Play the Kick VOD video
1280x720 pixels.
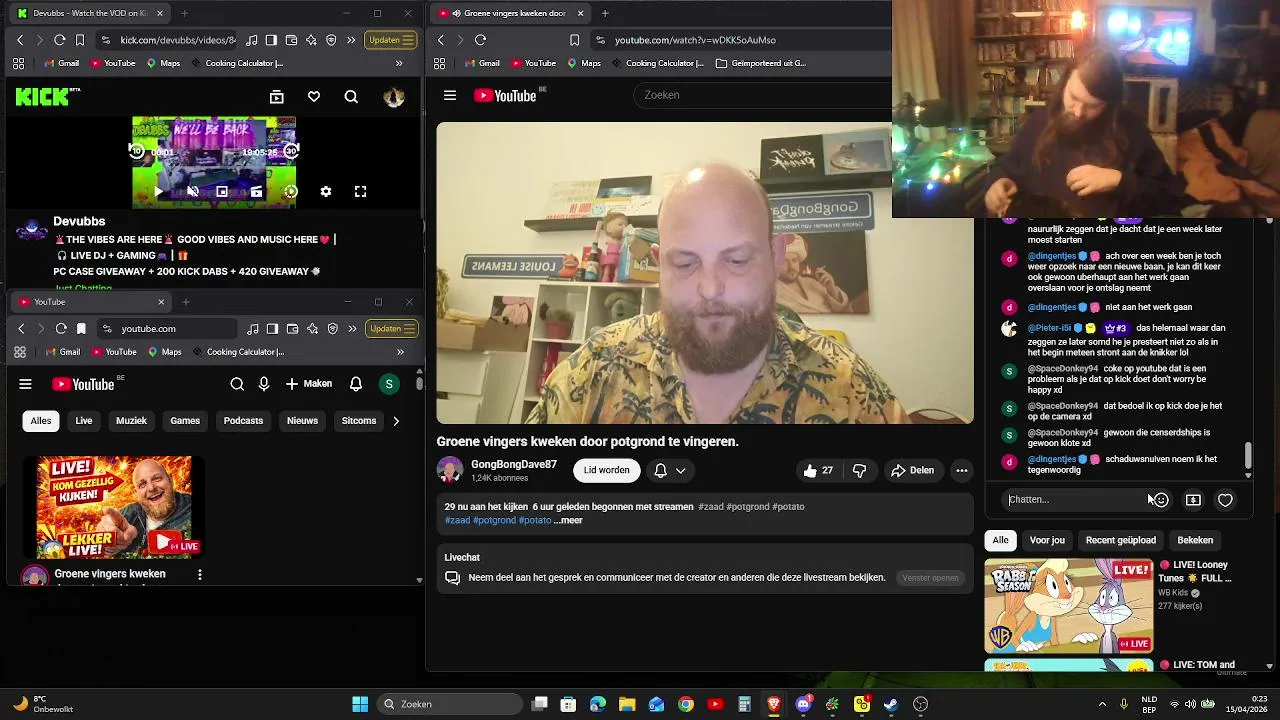[x=158, y=191]
